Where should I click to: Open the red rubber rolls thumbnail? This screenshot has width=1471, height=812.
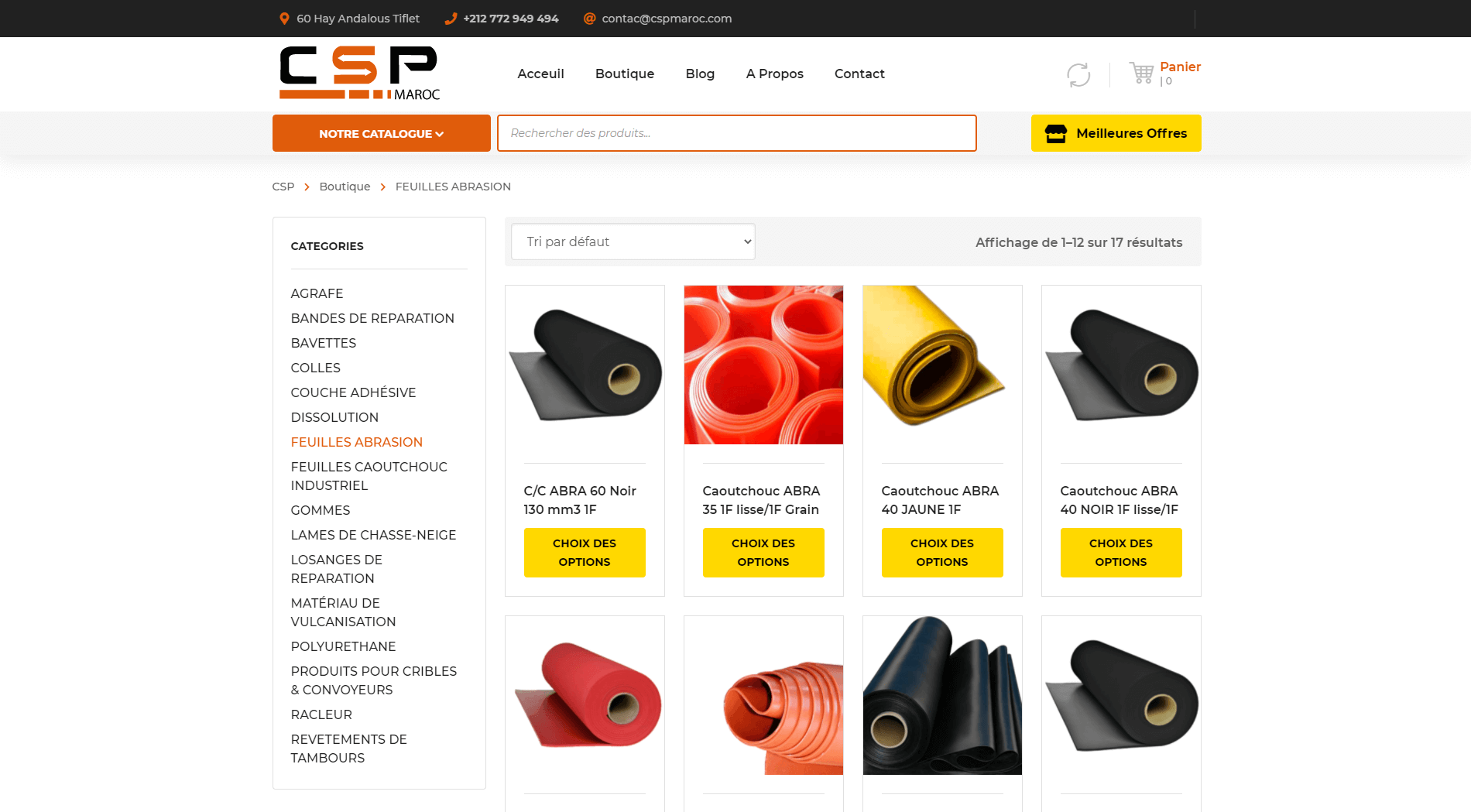763,365
